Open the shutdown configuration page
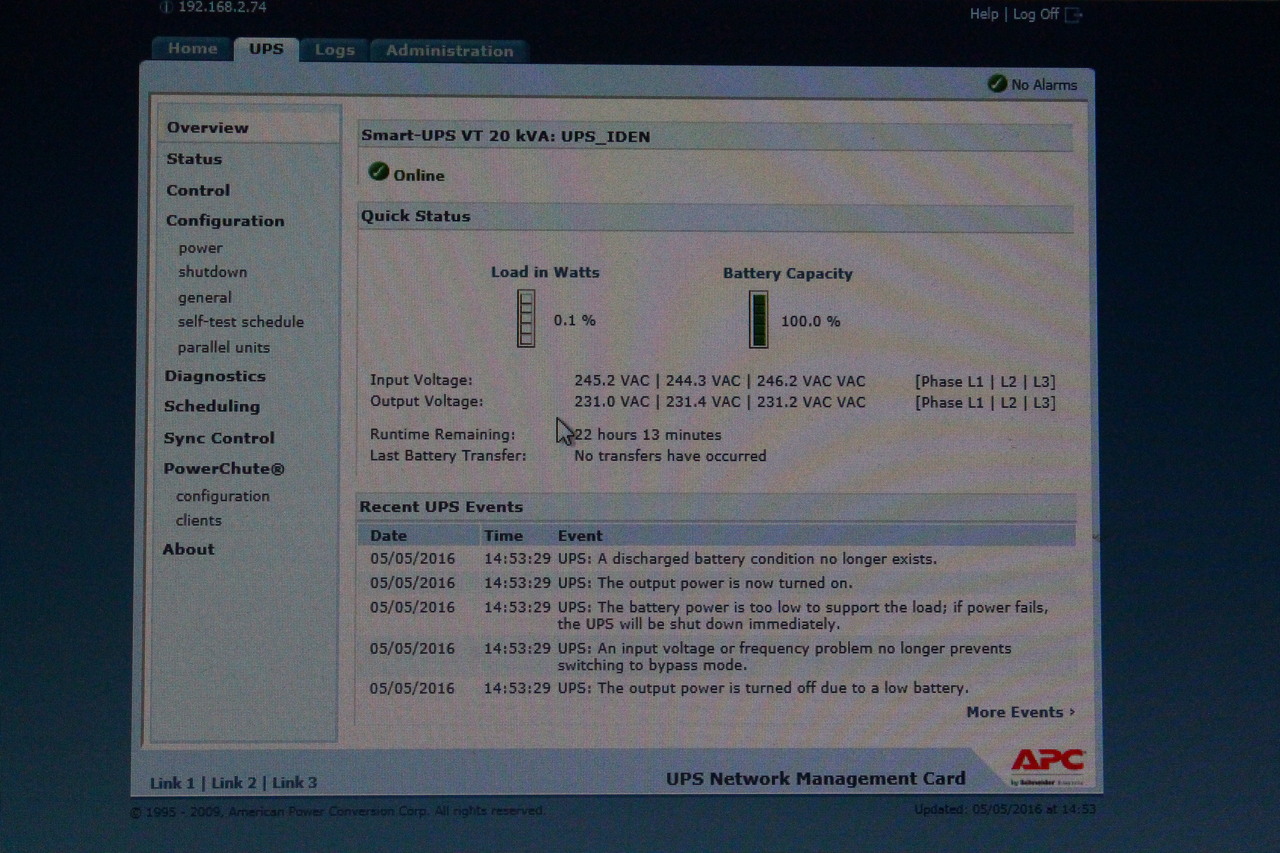The width and height of the screenshot is (1280, 853). (x=213, y=272)
